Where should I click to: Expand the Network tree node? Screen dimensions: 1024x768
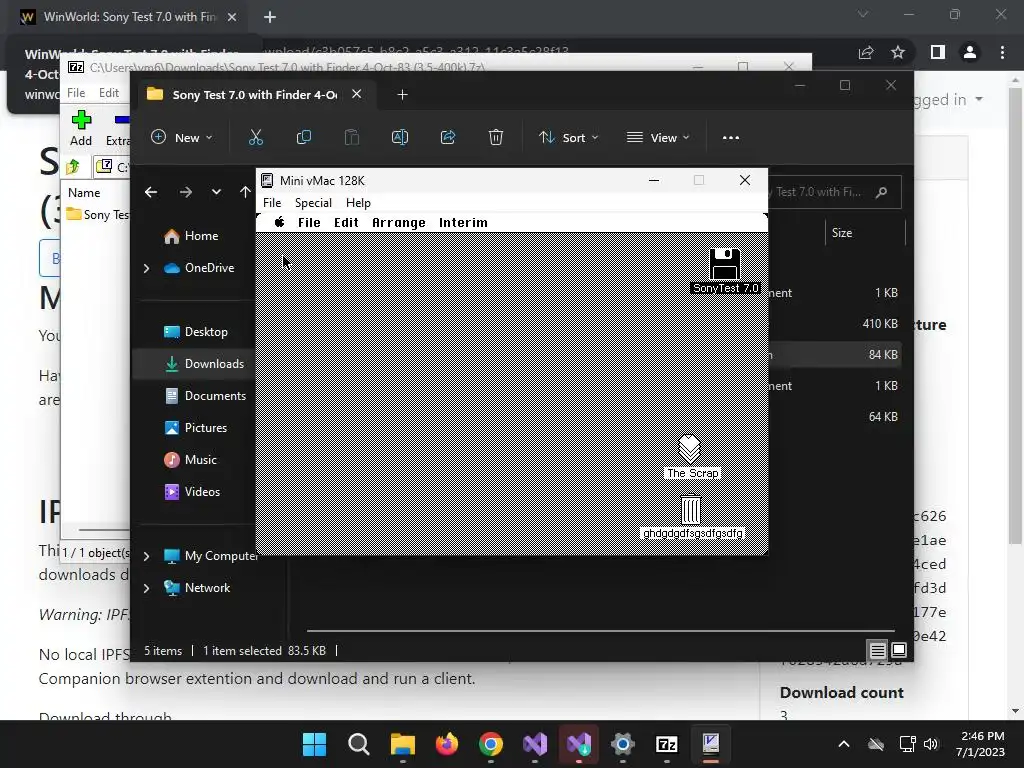pyautogui.click(x=146, y=588)
